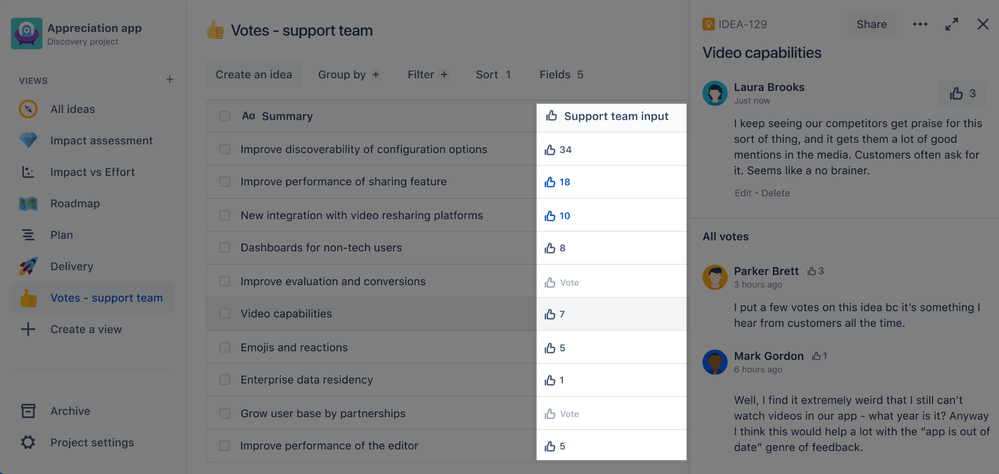Image resolution: width=999 pixels, height=474 pixels.
Task: Vote on Improve evaluation and conversions
Action: [562, 282]
